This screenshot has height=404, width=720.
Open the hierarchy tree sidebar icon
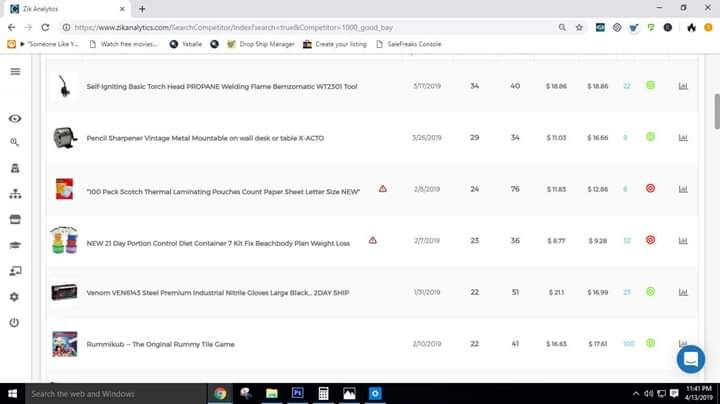coord(15,194)
